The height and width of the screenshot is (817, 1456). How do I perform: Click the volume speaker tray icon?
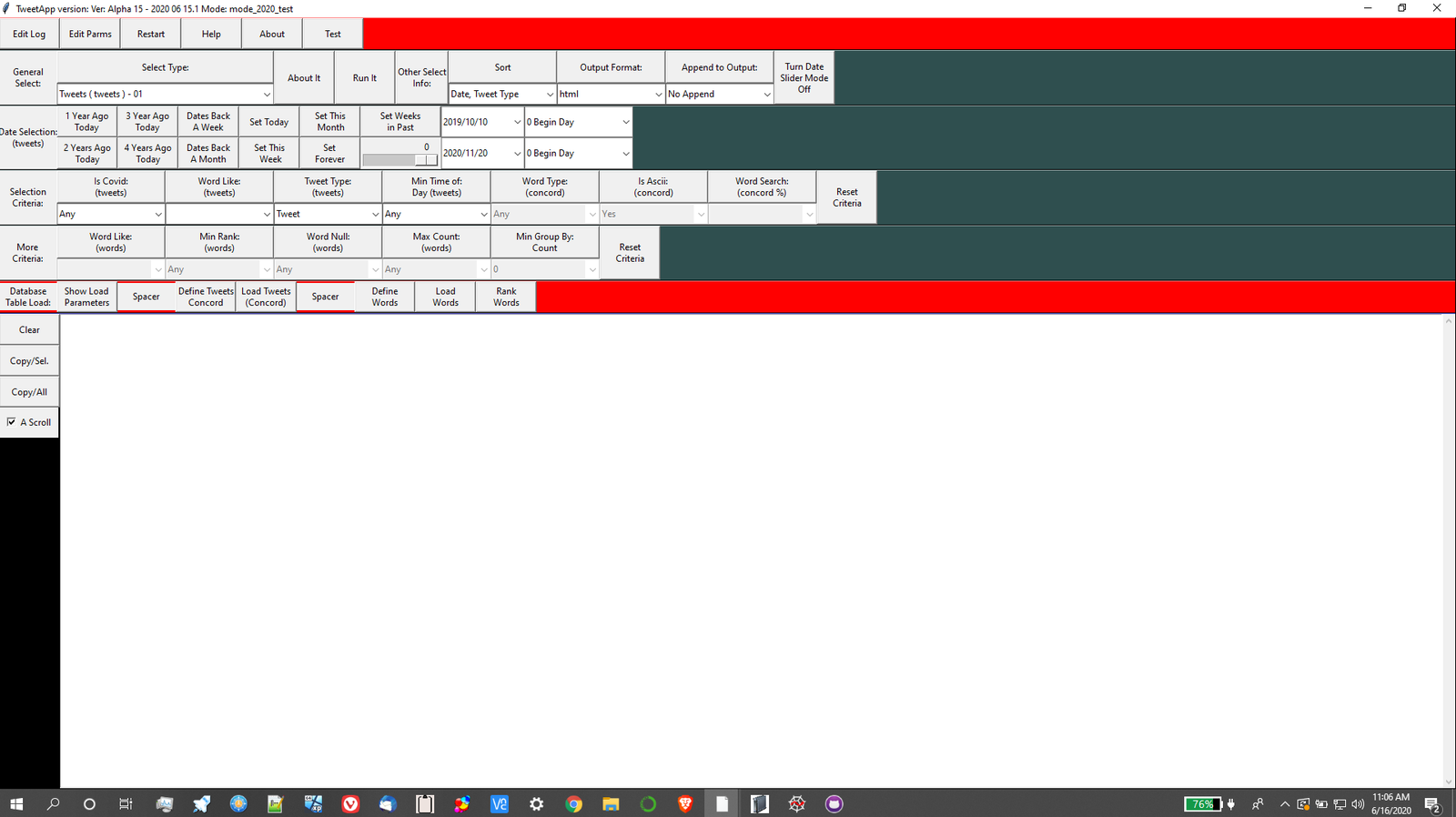click(x=1358, y=804)
